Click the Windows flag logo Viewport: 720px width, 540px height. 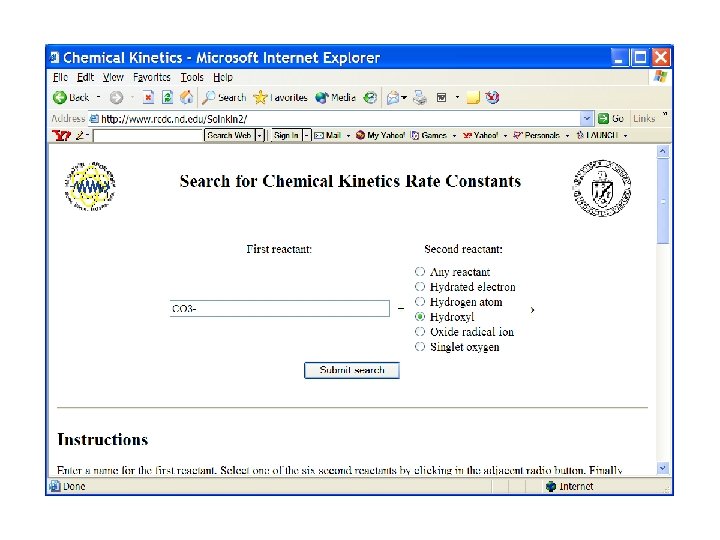point(660,76)
